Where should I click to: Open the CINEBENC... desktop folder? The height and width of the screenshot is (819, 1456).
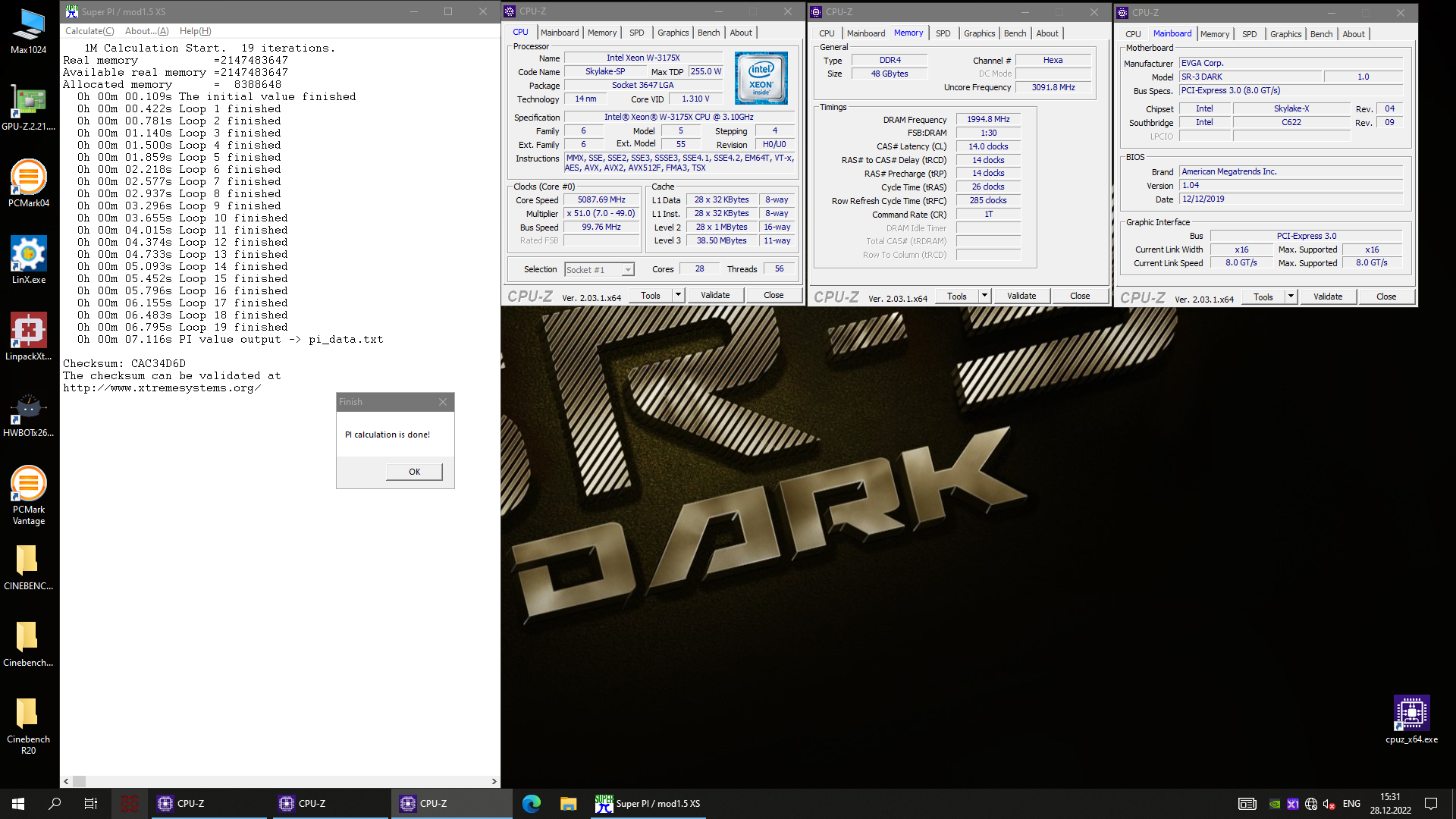[28, 568]
